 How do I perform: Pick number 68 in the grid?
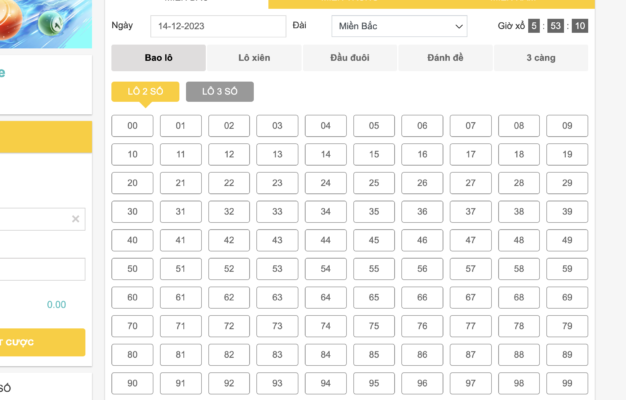pyautogui.click(x=518, y=298)
